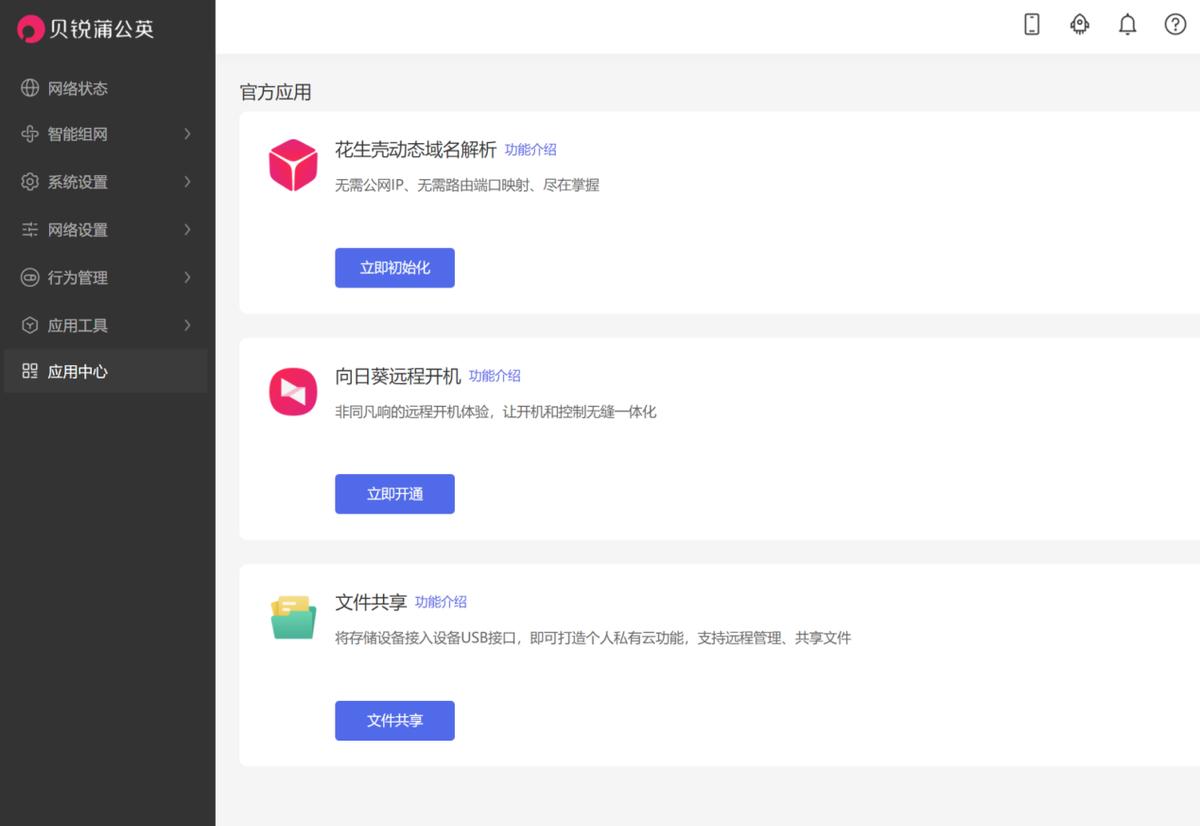This screenshot has width=1200, height=826.
Task: Click the 智能组网 networking icon
Action: (x=27, y=134)
